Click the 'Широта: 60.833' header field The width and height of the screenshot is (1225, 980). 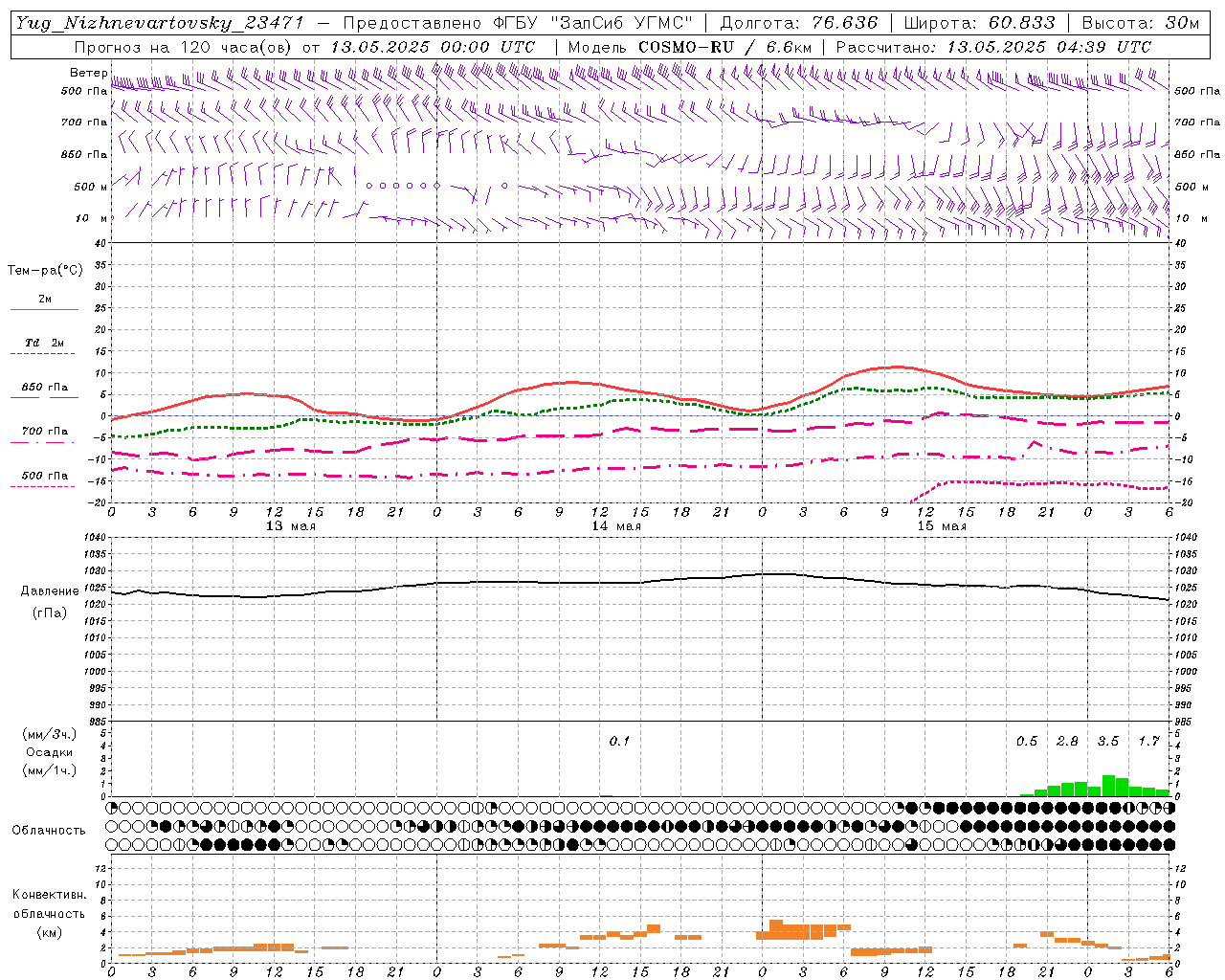pos(979,23)
